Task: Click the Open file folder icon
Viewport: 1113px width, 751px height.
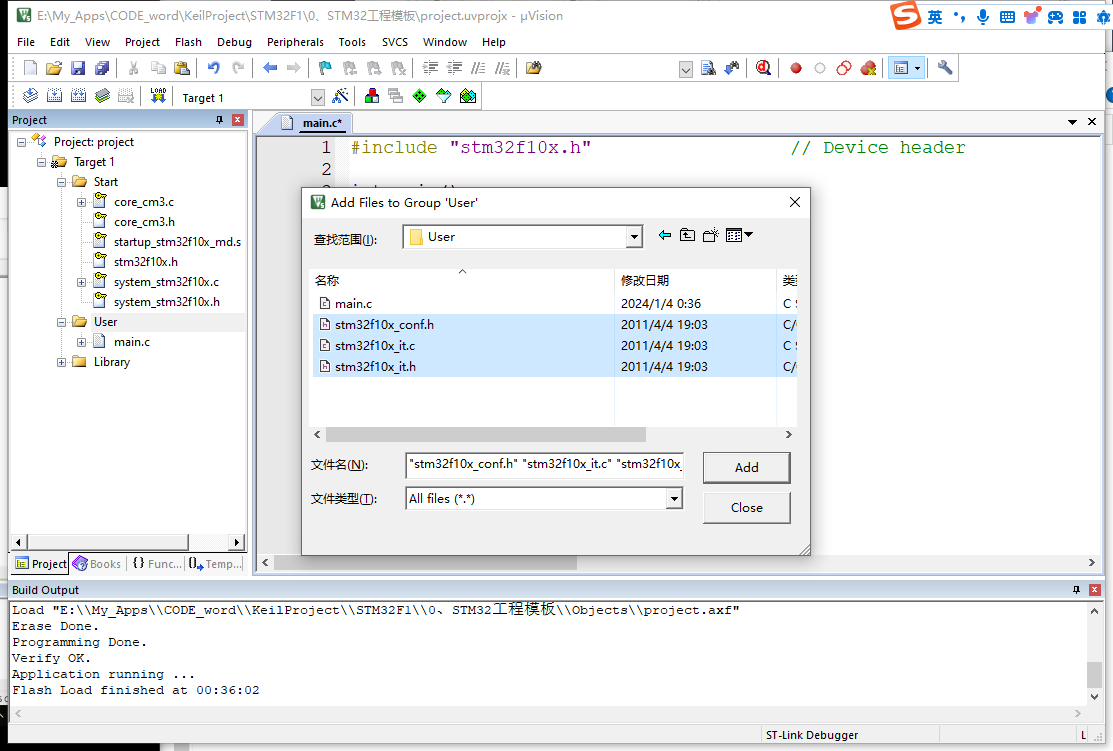Action: [54, 68]
